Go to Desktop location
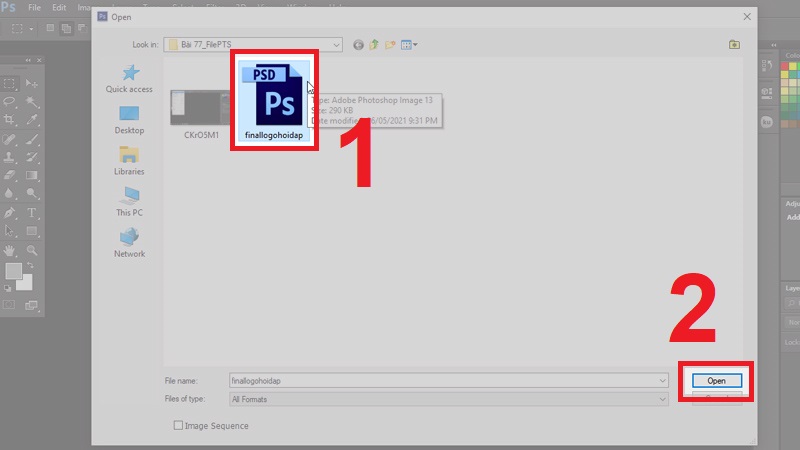 pos(129,120)
